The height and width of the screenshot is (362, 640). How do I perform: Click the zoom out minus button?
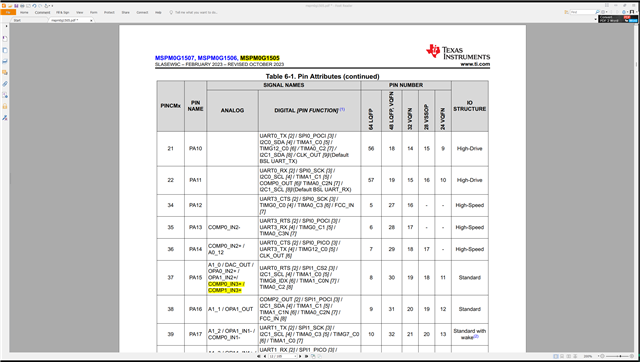(602, 356)
